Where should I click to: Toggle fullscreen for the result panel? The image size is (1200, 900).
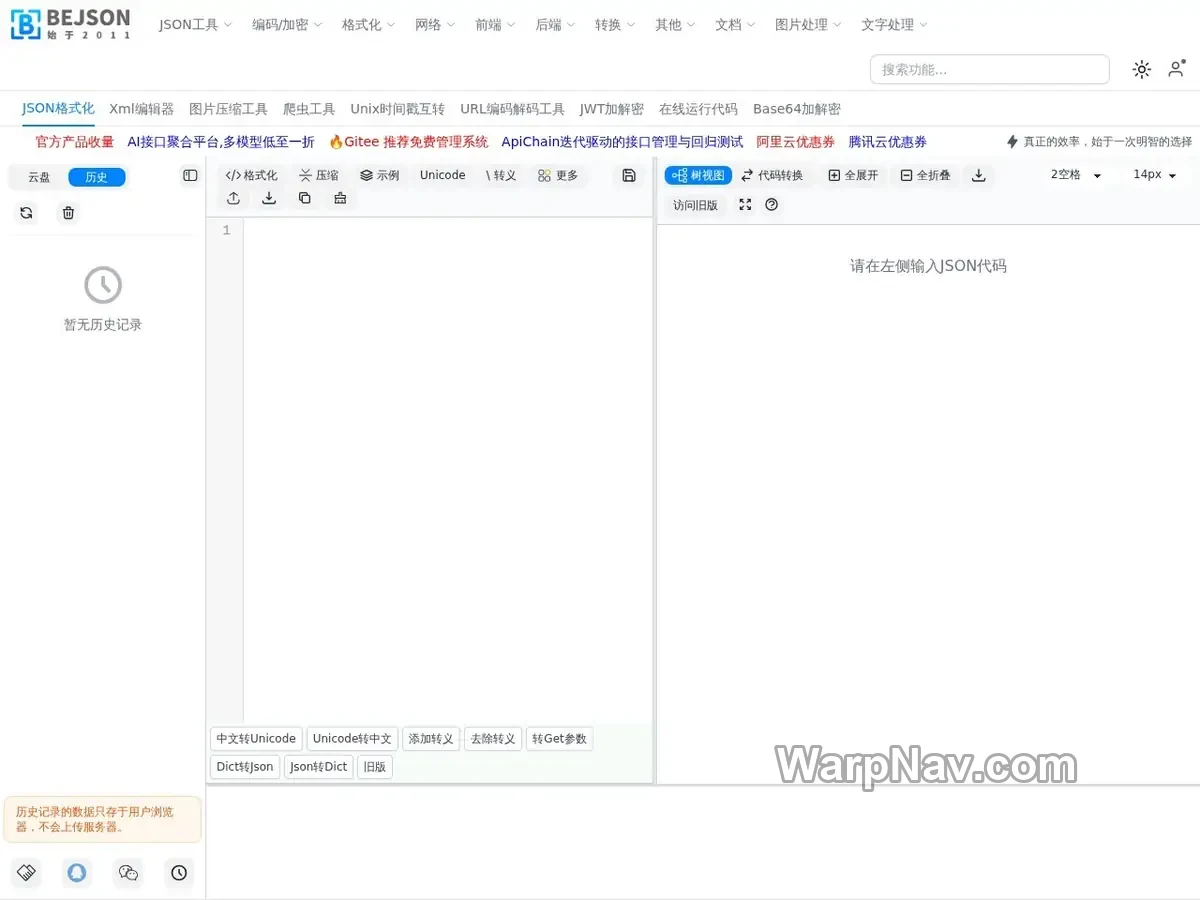(745, 204)
